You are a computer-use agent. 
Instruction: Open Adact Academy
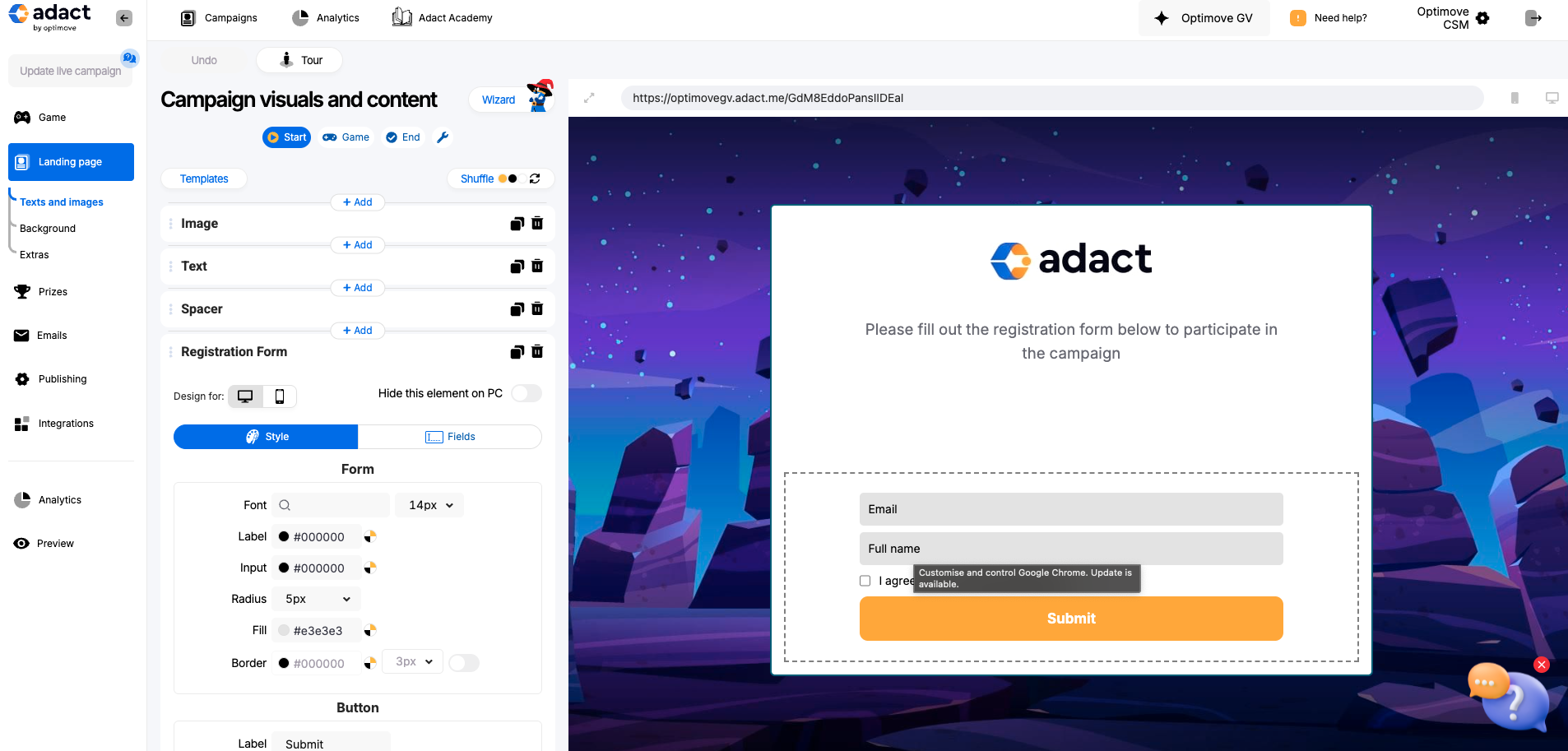(x=443, y=18)
